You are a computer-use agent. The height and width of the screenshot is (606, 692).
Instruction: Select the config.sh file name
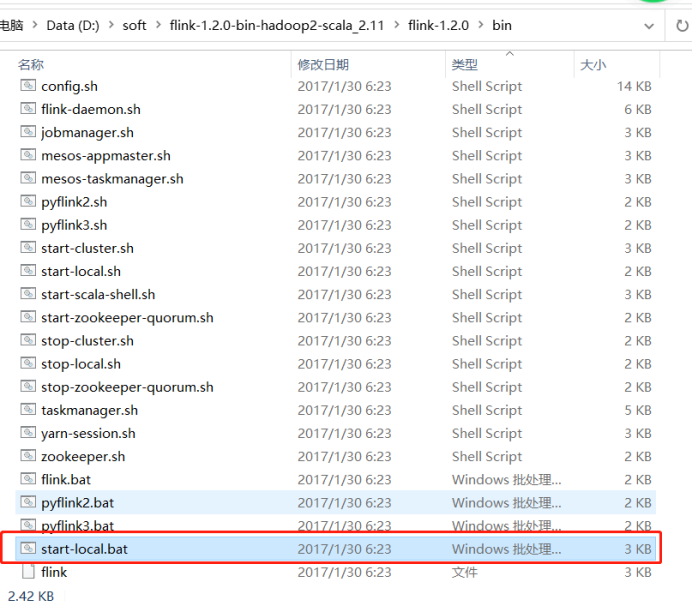(x=69, y=87)
